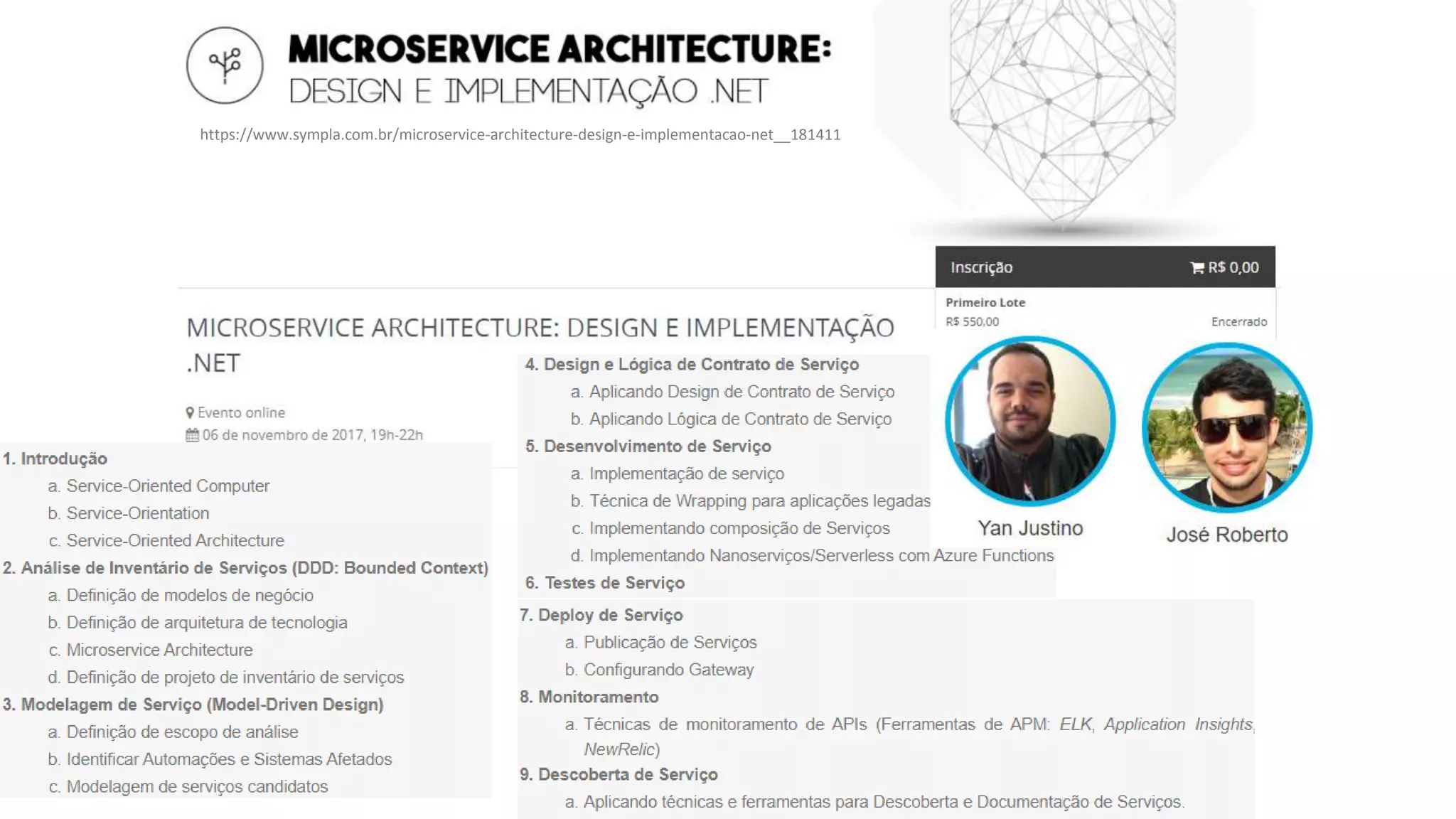Click 'Implementando composição de Serviços'

click(739, 528)
